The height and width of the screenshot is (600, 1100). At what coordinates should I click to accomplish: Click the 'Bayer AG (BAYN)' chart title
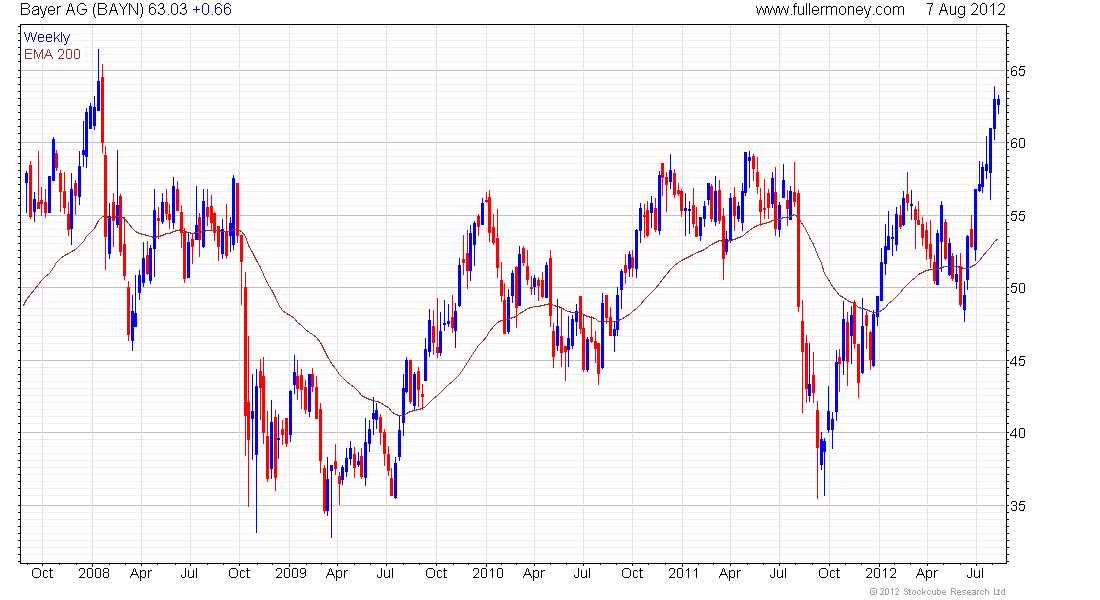click(81, 9)
